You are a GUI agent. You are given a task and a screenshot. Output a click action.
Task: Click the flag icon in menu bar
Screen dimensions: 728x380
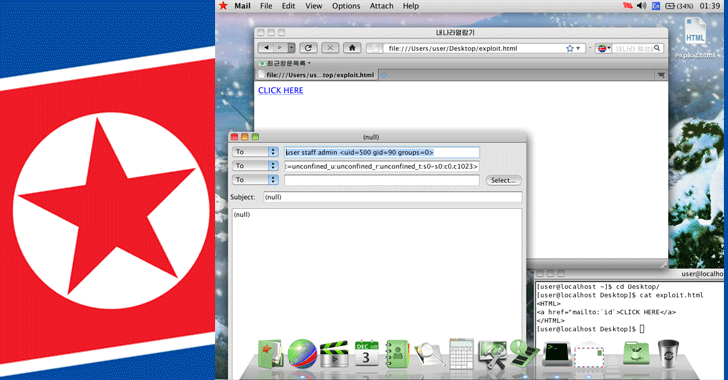click(628, 6)
